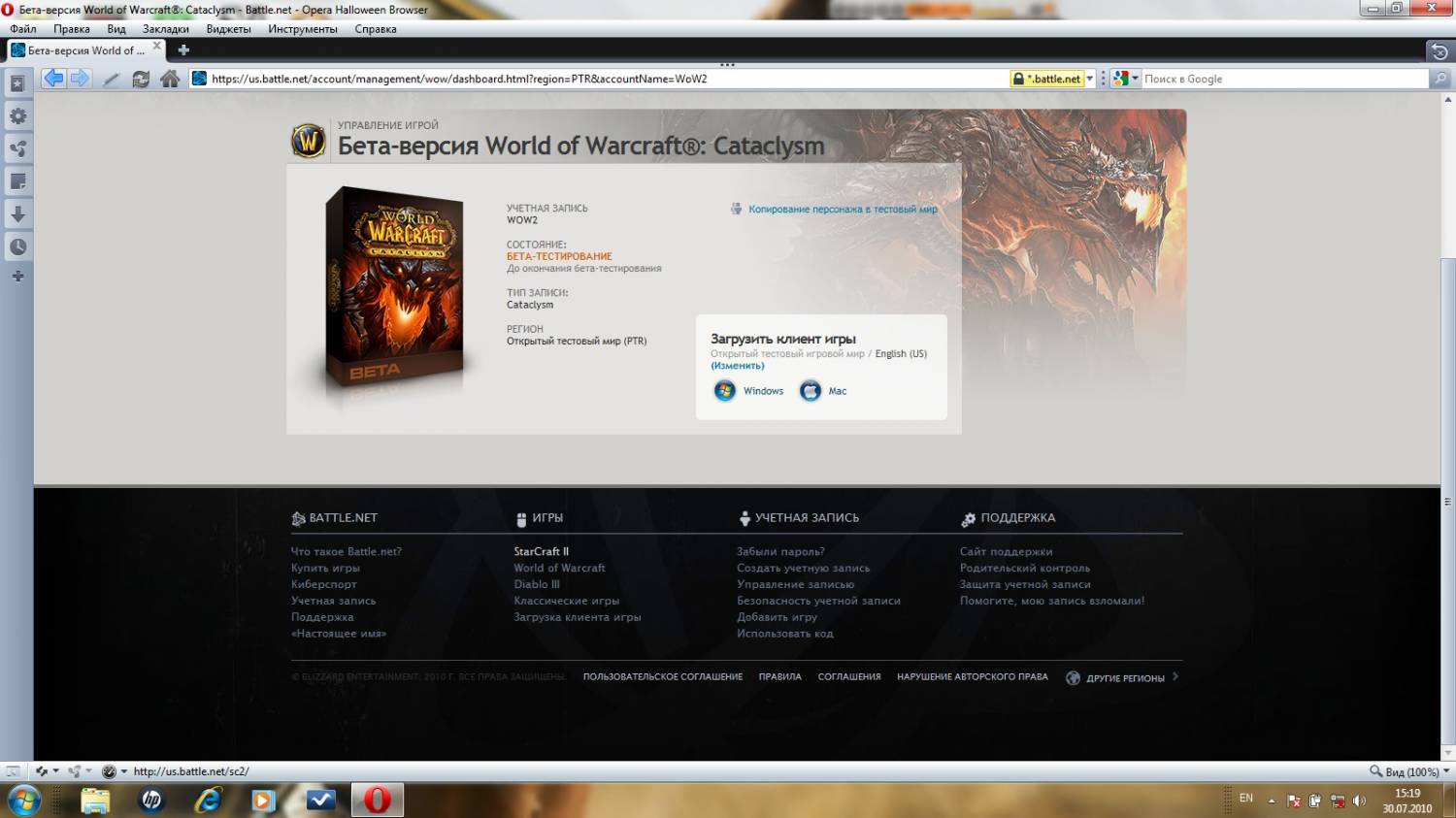Open the Unite panel in Opera sidebar
Viewport: 1456px width, 818px height.
17,148
